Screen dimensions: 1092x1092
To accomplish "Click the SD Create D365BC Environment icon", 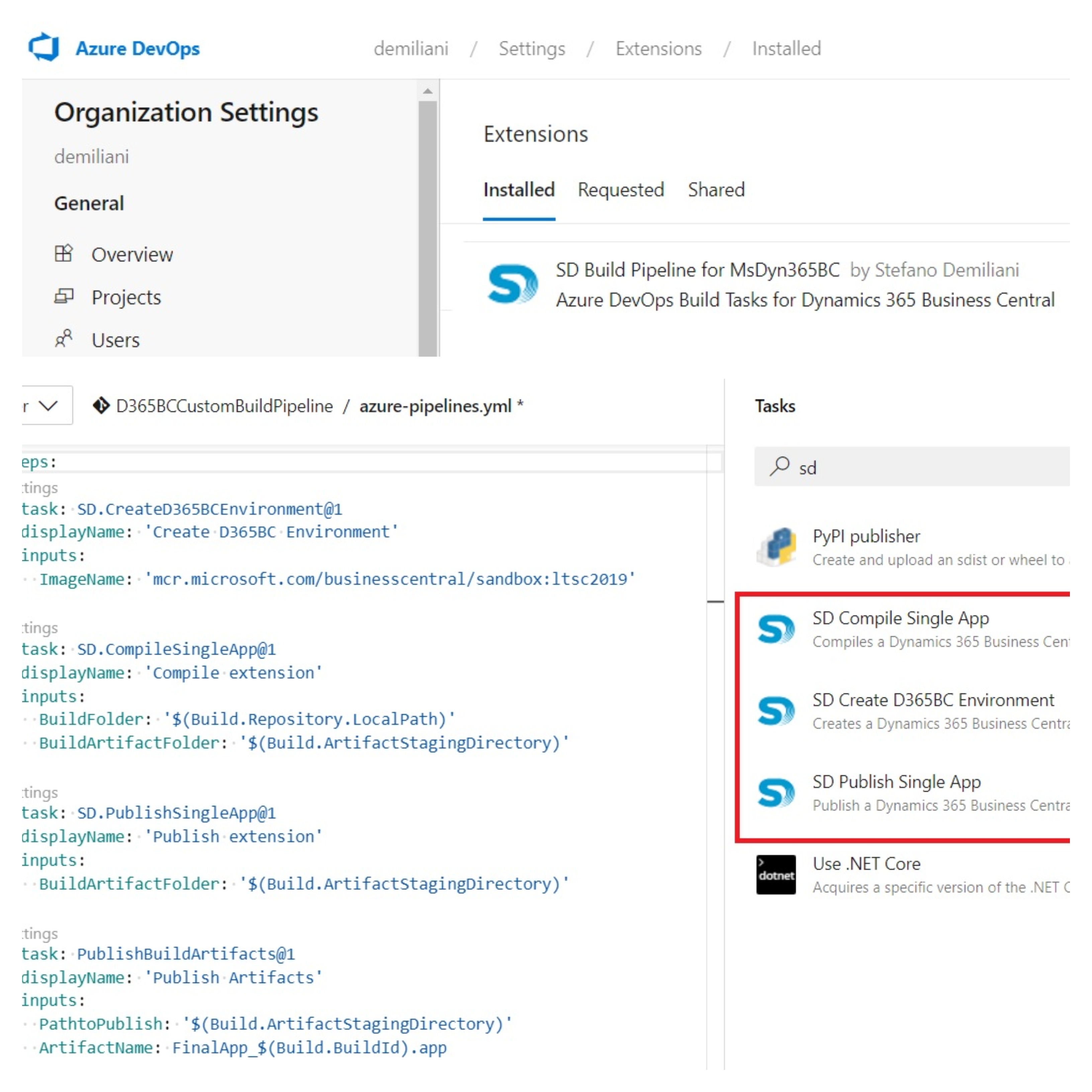I will click(777, 711).
